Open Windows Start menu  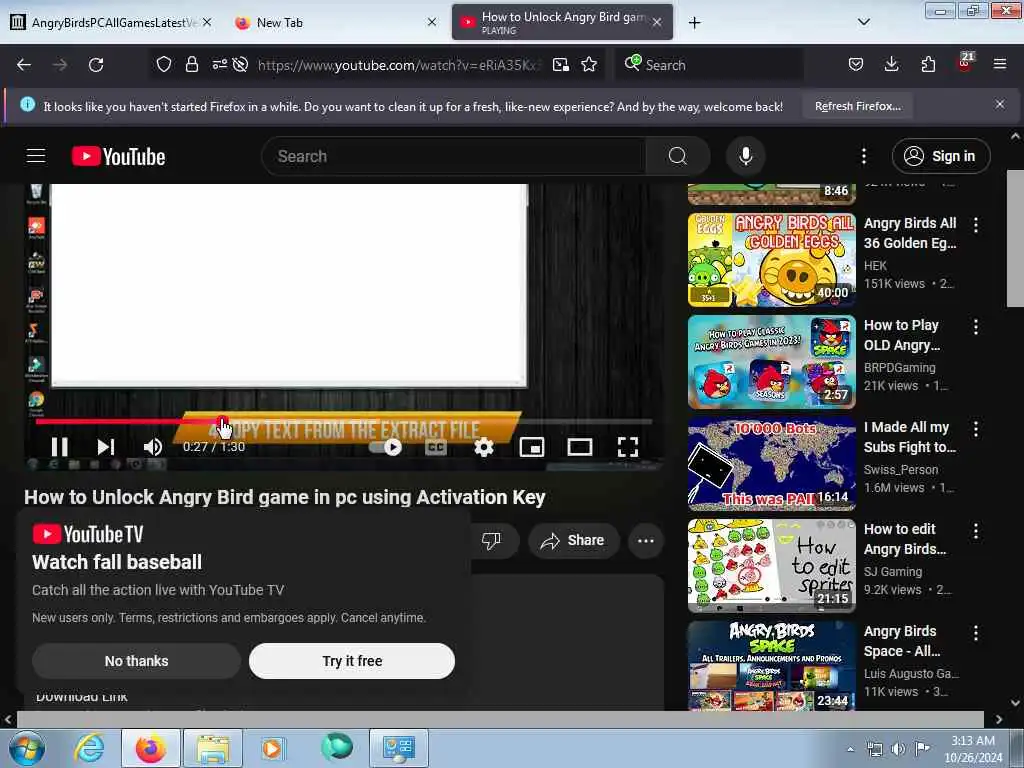(26, 748)
